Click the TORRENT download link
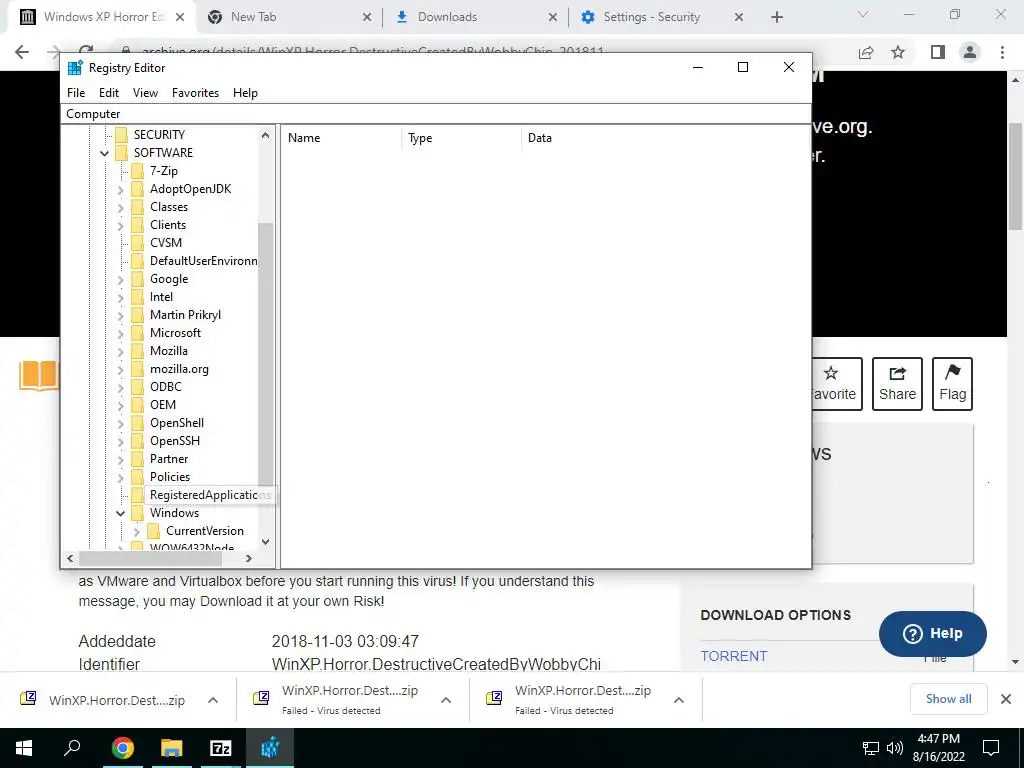This screenshot has height=768, width=1024. (733, 656)
